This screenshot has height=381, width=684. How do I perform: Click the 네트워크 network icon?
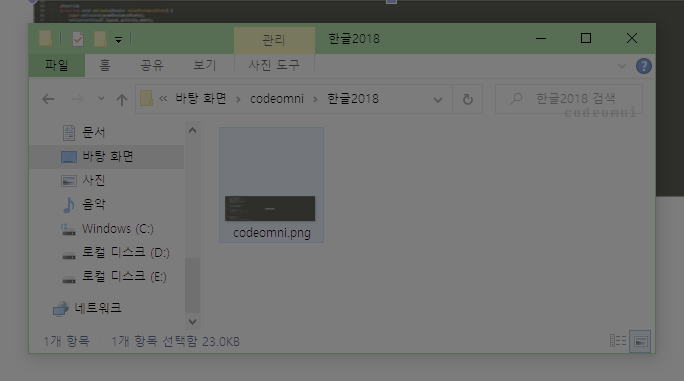tap(61, 309)
